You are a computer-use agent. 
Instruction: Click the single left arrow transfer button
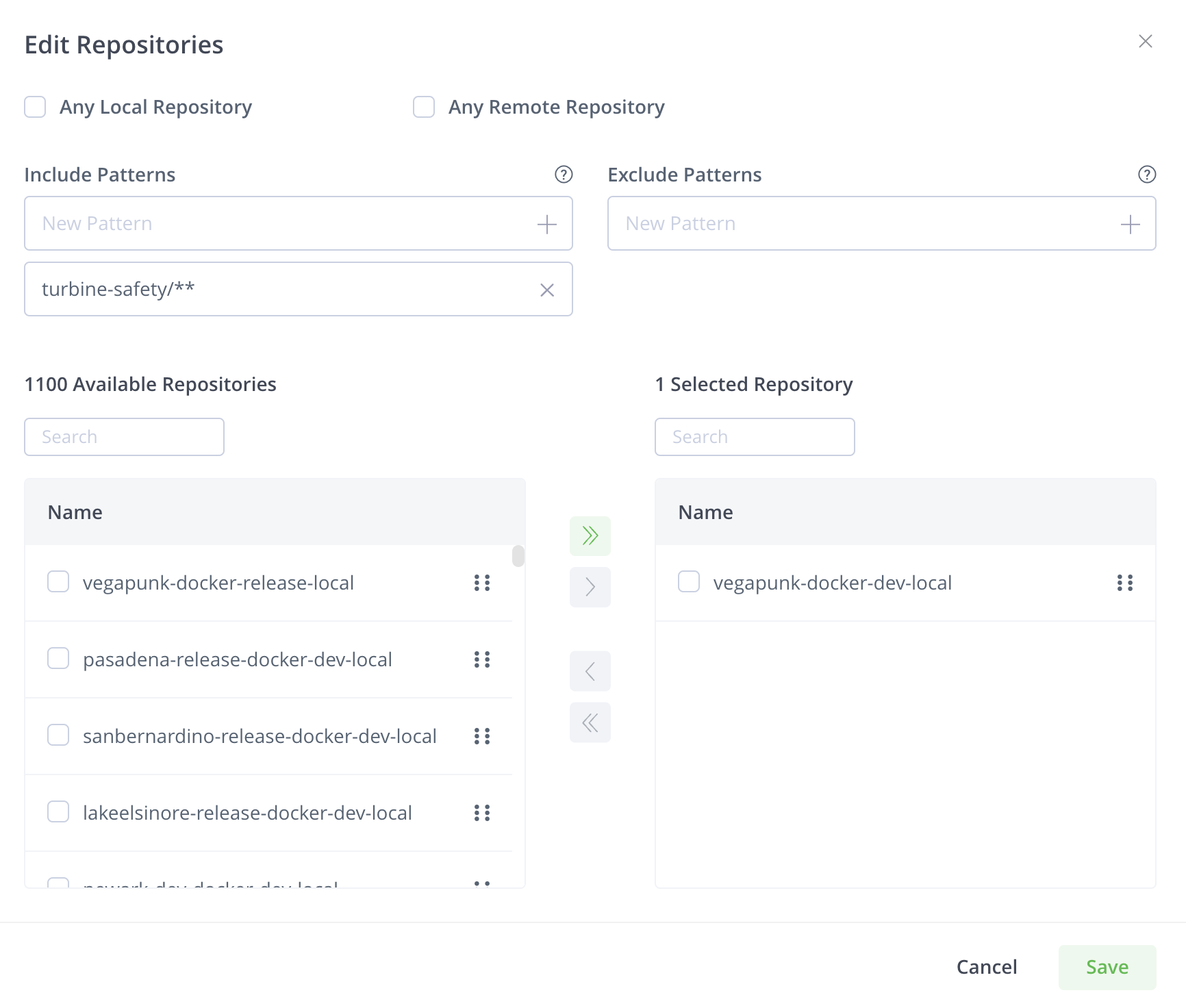pyautogui.click(x=590, y=671)
